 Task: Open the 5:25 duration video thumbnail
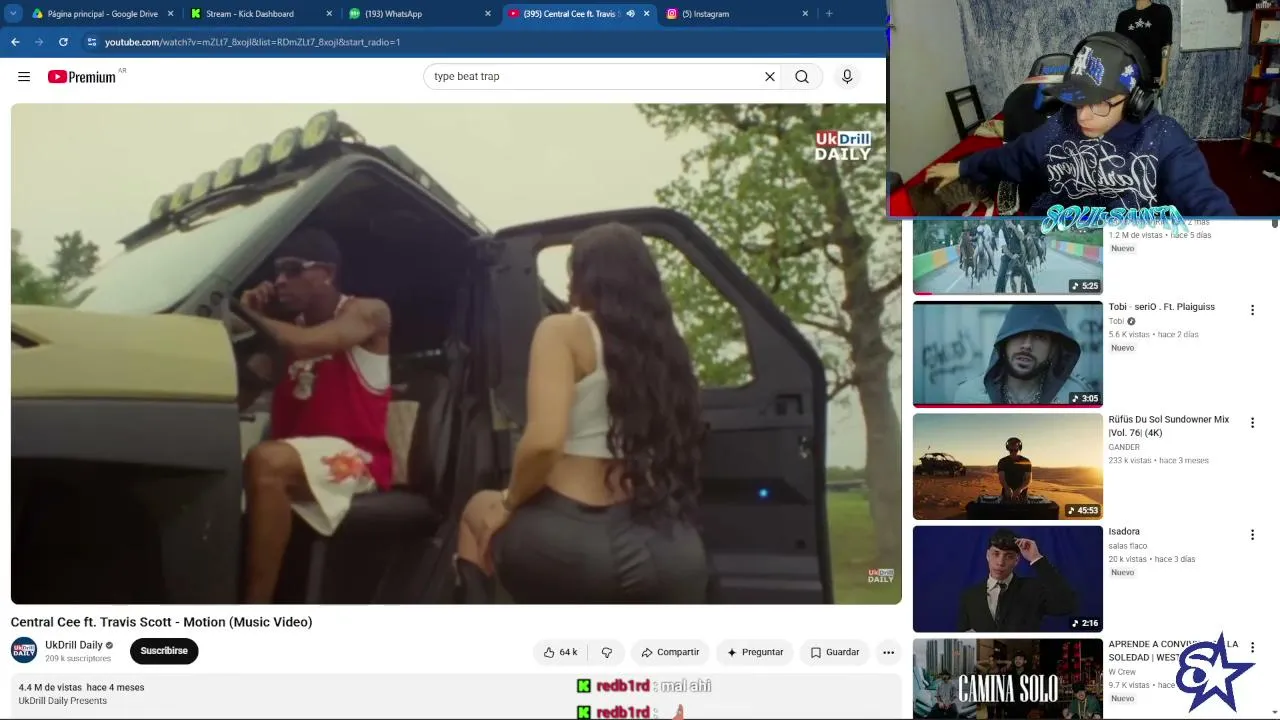click(x=1008, y=256)
